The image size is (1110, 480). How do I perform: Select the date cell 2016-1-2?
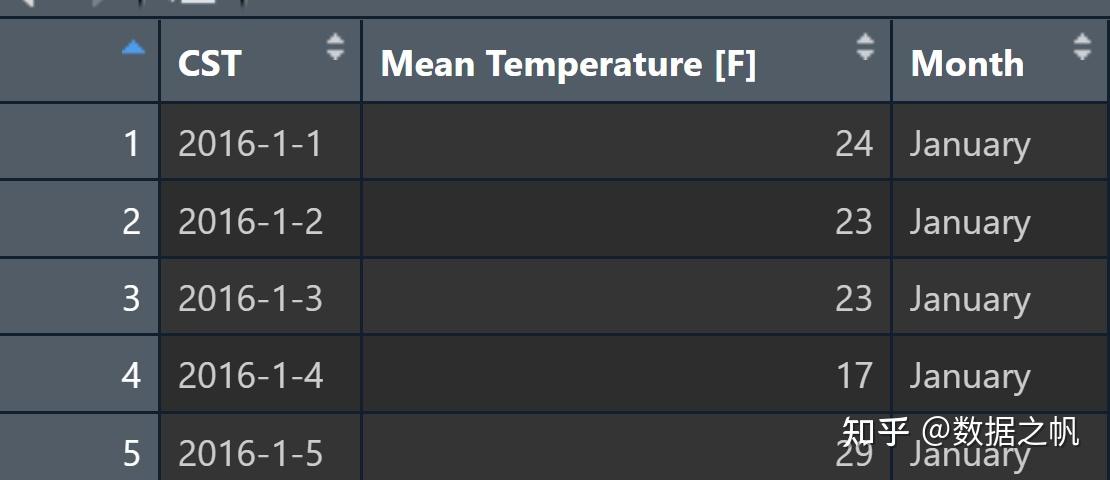(250, 221)
